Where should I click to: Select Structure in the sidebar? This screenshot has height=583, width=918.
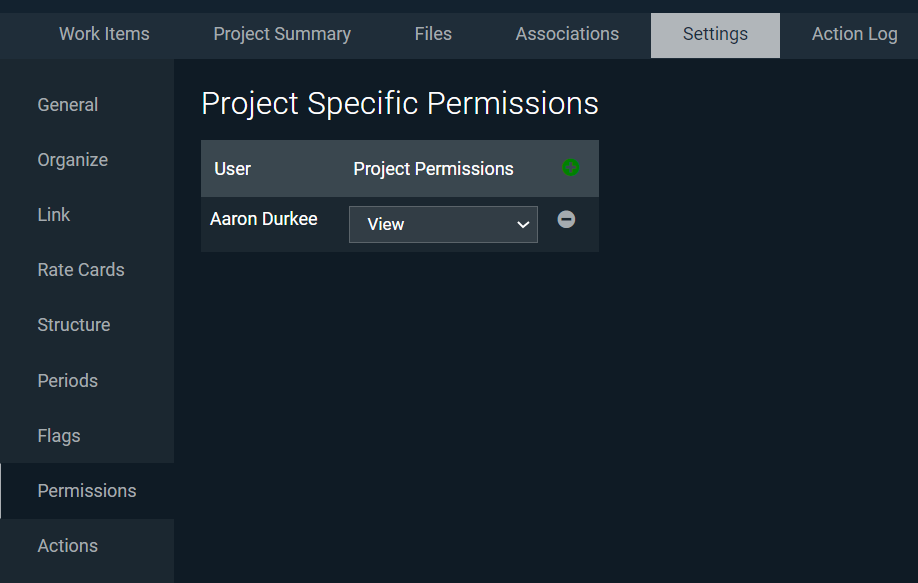tap(74, 325)
